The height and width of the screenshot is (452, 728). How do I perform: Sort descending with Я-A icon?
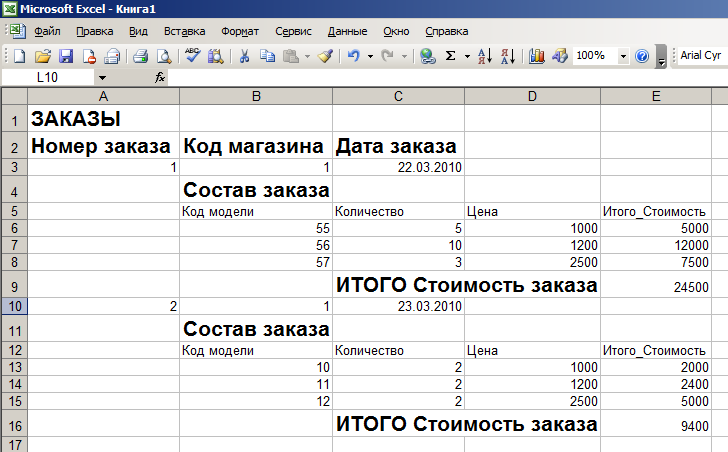(x=508, y=56)
